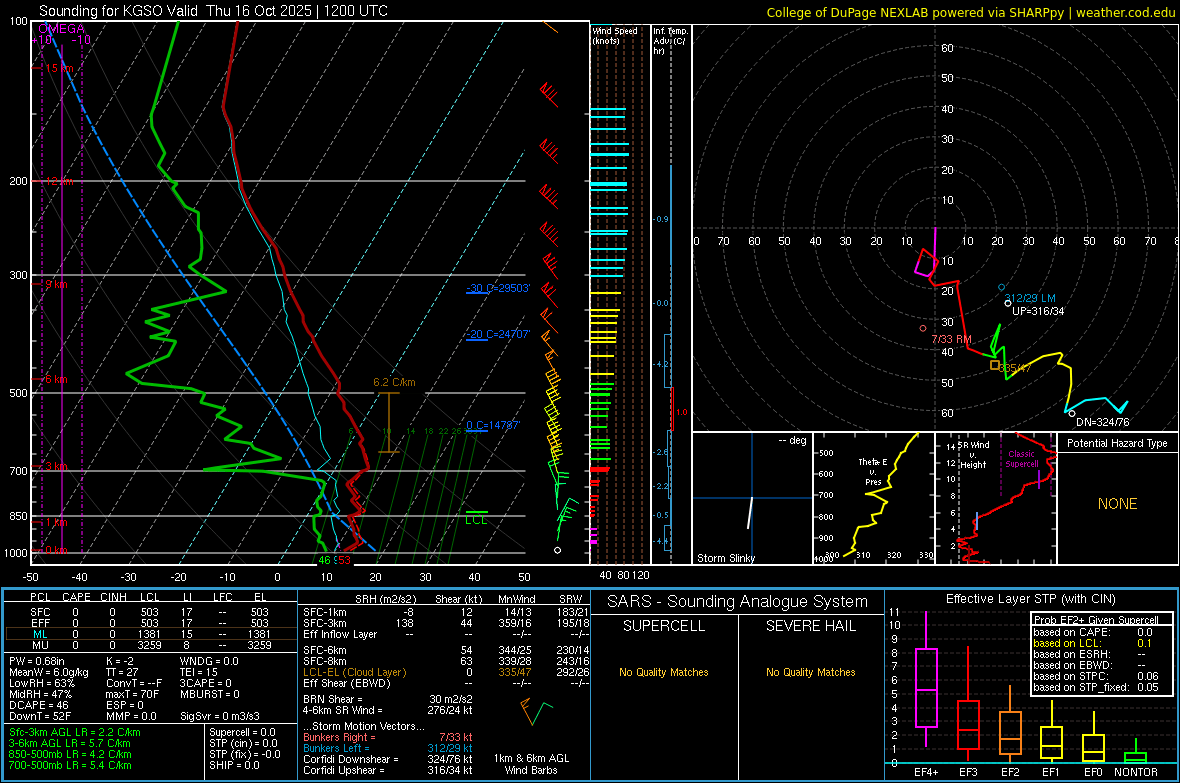Viewport: 1180px width, 783px height.
Task: Click the blue 'Bunkers Left' storm motion row
Action: click(x=388, y=748)
